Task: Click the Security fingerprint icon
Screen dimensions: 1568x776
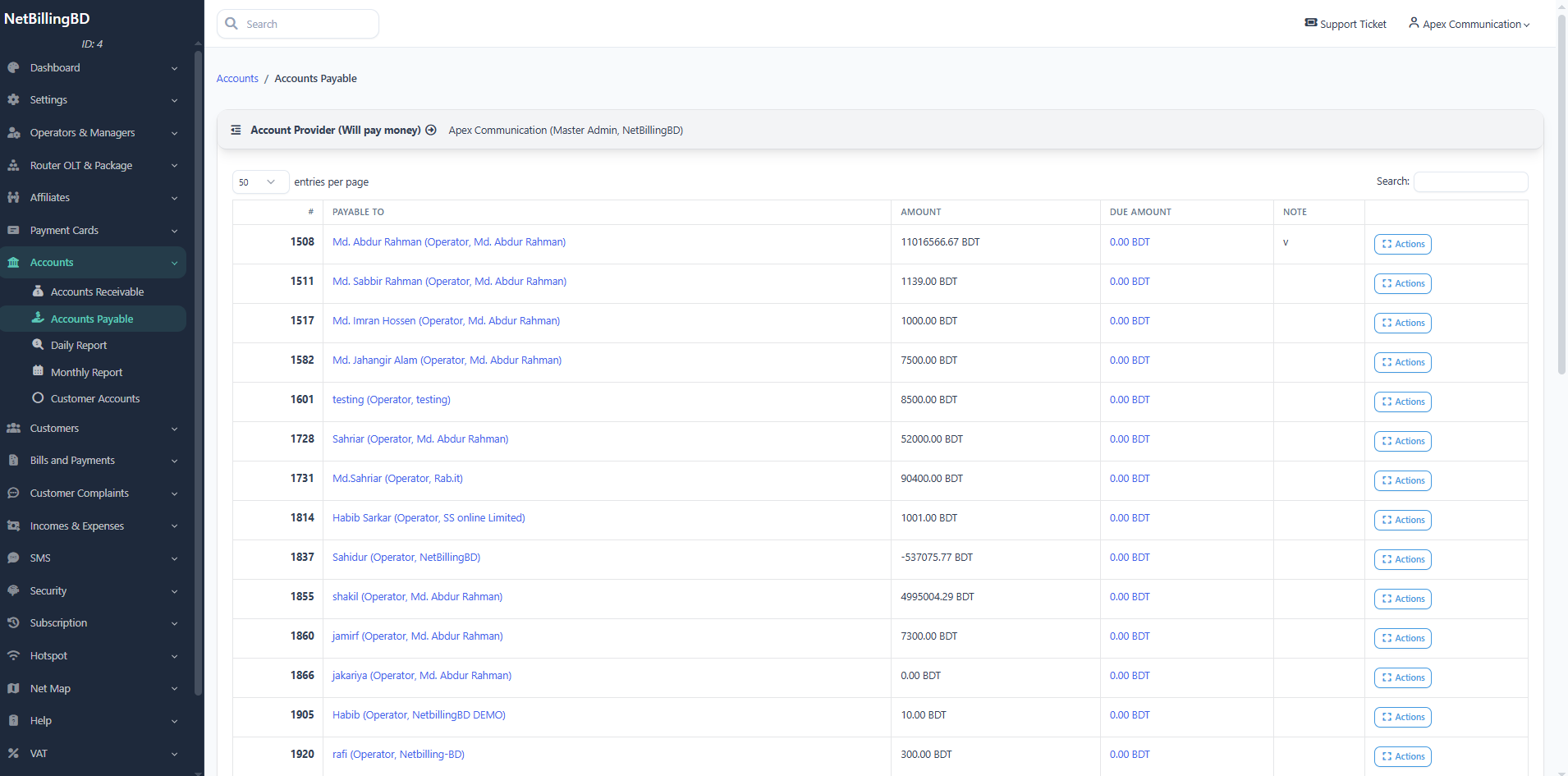Action: pos(13,590)
